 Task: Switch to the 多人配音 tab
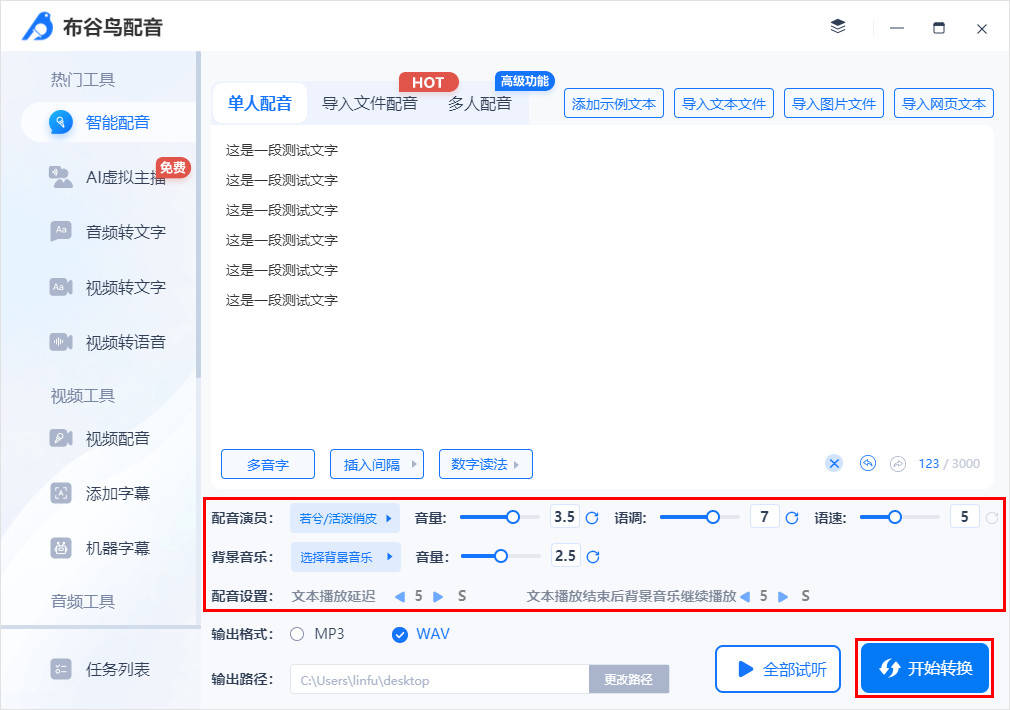coord(479,103)
